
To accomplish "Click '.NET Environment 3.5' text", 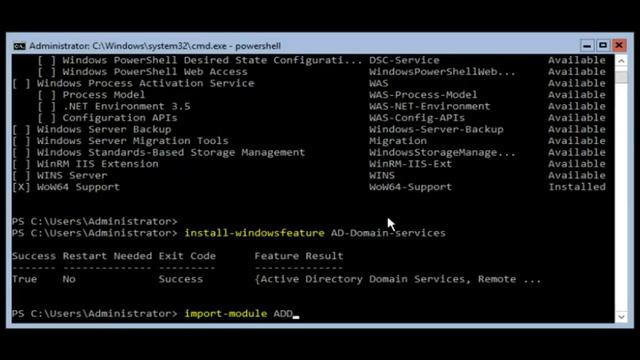I will (126, 107).
